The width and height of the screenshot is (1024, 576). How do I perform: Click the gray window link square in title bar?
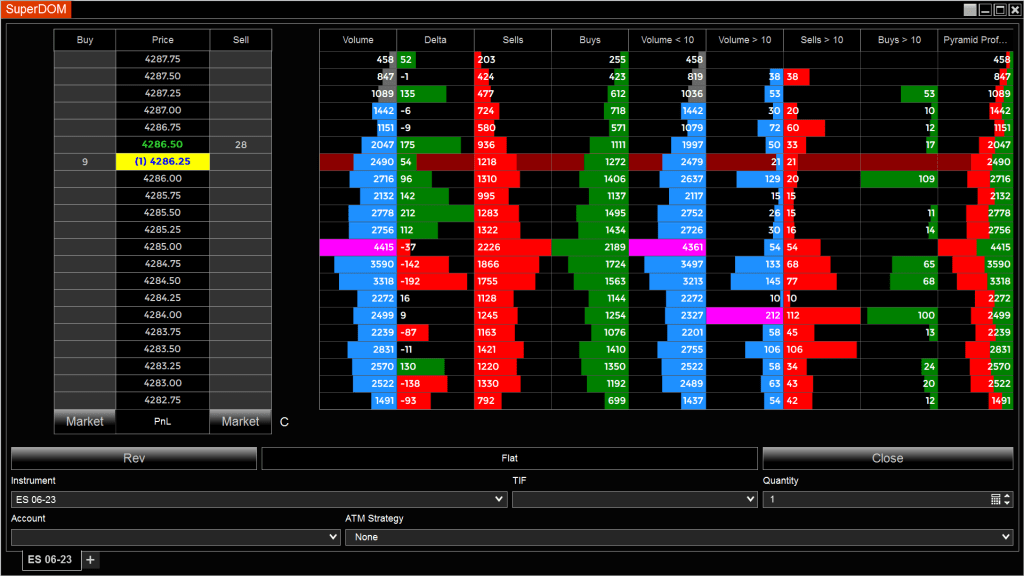(969, 9)
